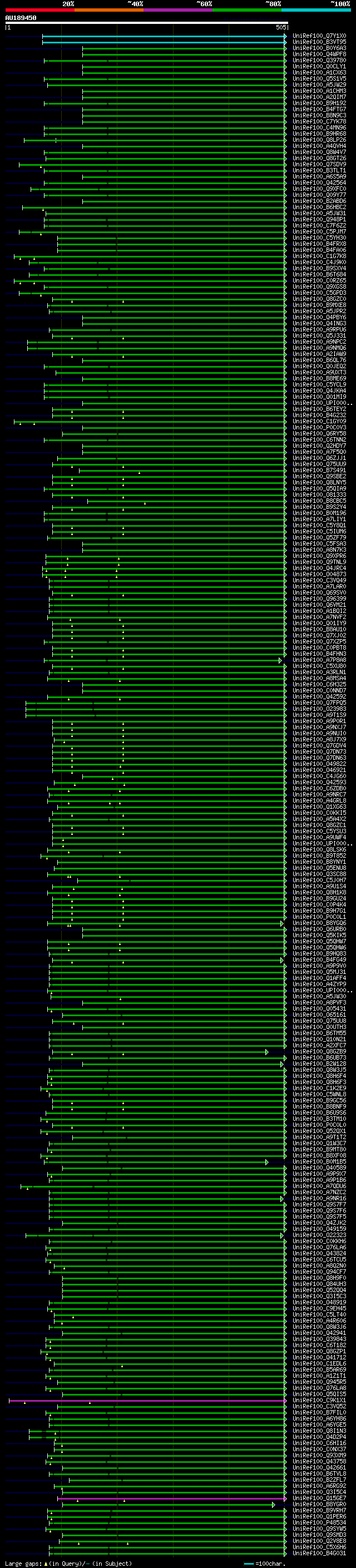
Task: Select hit label UniRef100_B8YGR0
Action: 319,1505
